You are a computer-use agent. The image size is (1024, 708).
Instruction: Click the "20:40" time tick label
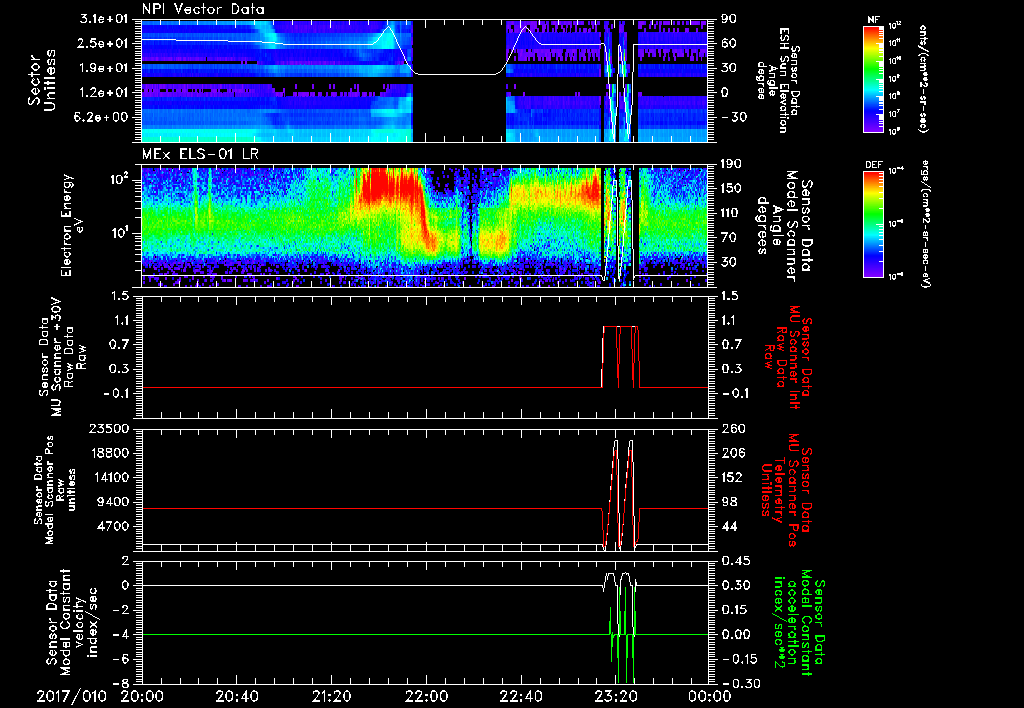(238, 696)
